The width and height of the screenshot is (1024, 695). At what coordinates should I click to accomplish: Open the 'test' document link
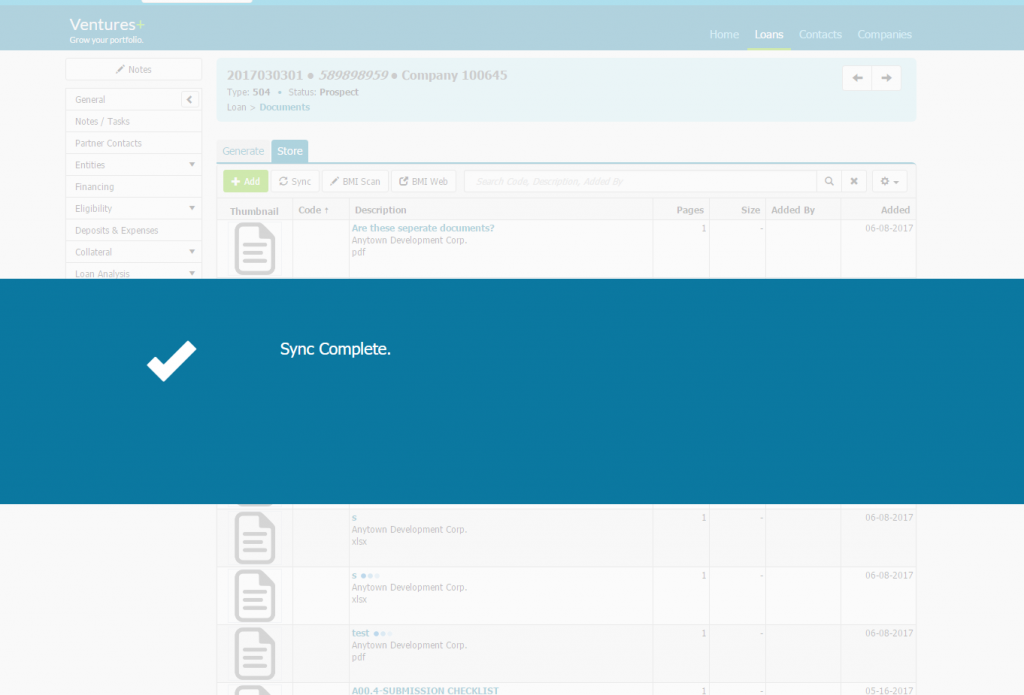point(360,633)
